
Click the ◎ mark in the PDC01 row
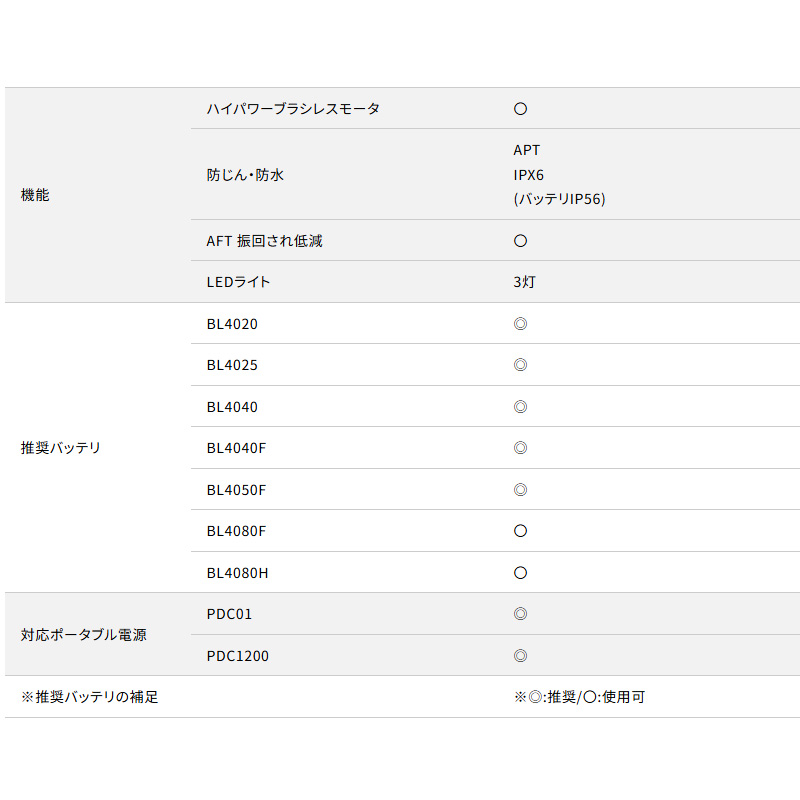tap(520, 614)
